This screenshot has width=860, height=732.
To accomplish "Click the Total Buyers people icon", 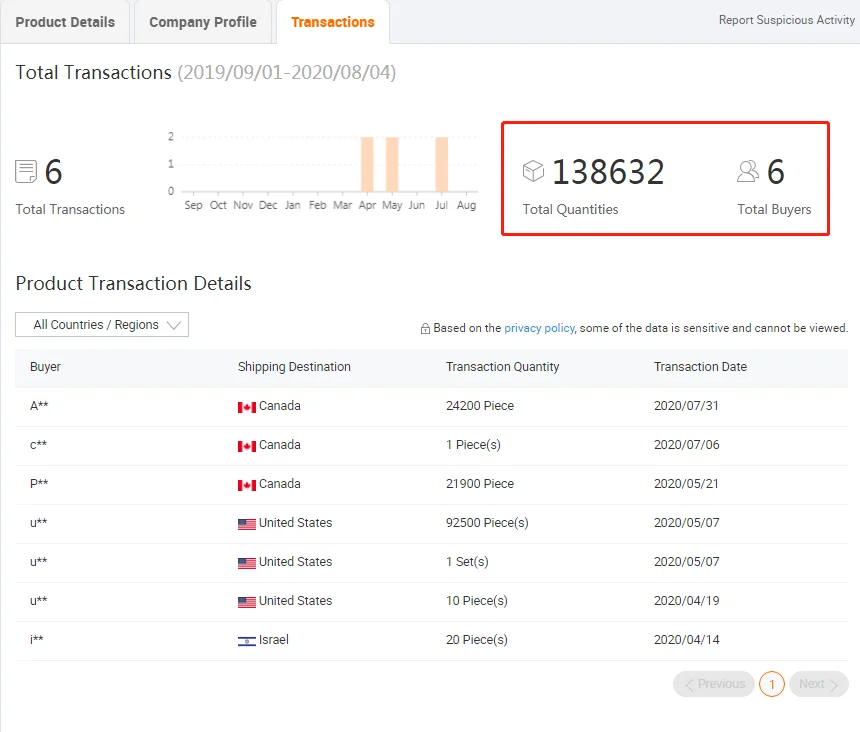I will [x=748, y=172].
